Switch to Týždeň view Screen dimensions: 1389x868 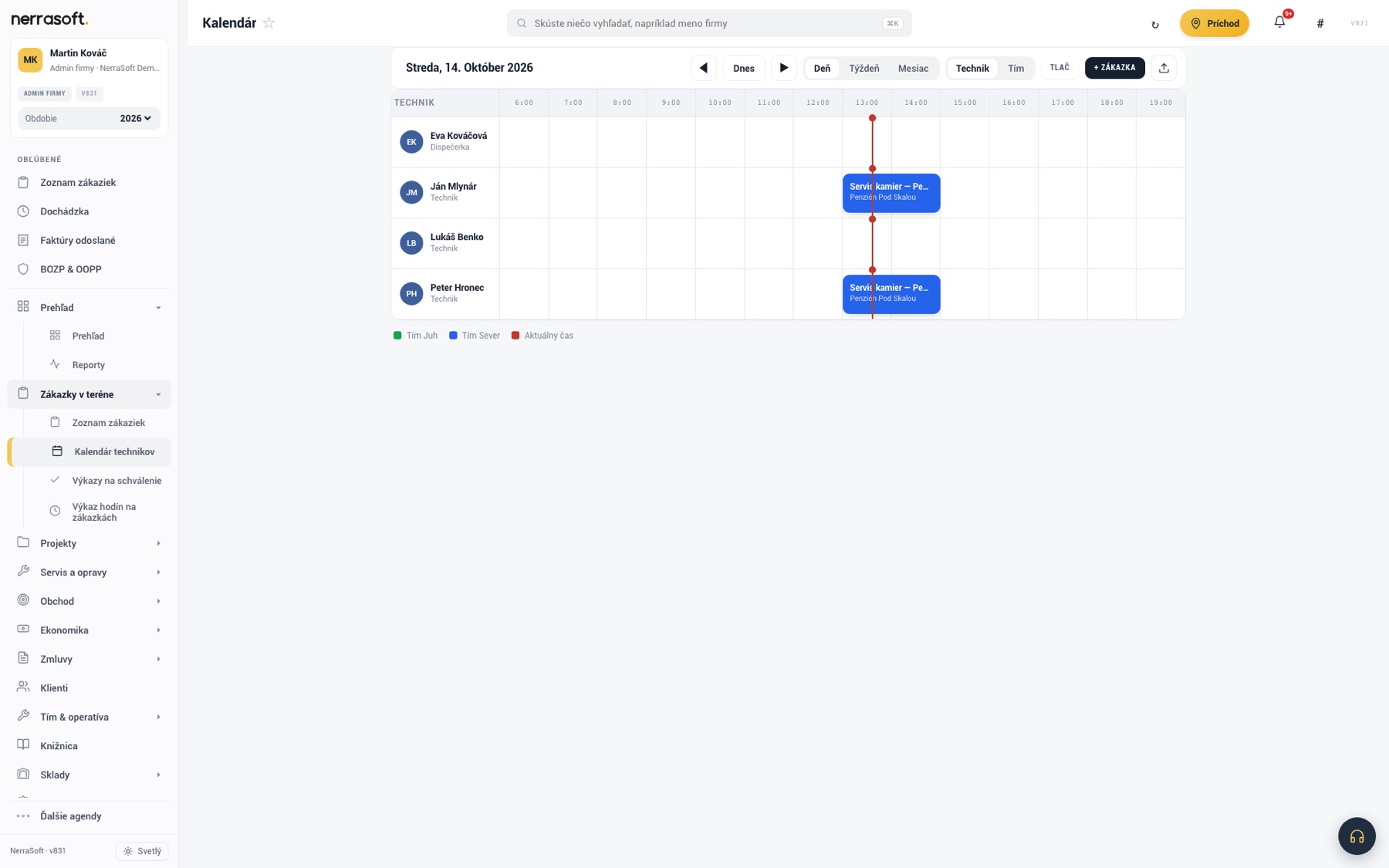(x=863, y=68)
